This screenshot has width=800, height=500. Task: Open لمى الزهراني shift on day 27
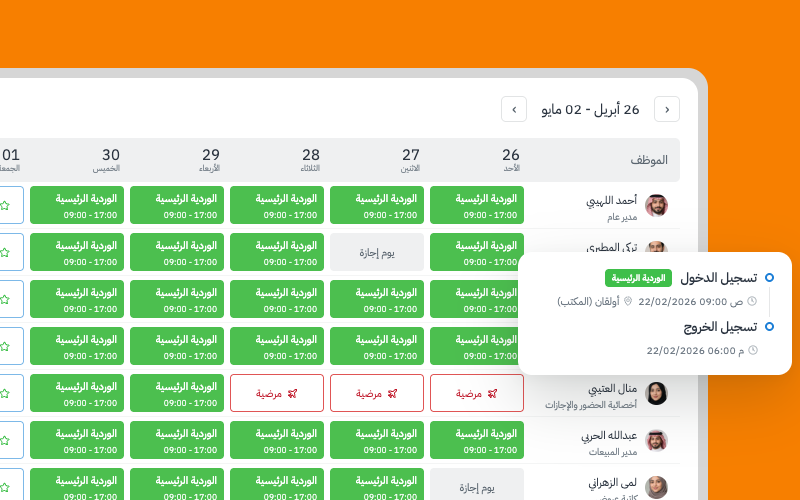[377, 484]
